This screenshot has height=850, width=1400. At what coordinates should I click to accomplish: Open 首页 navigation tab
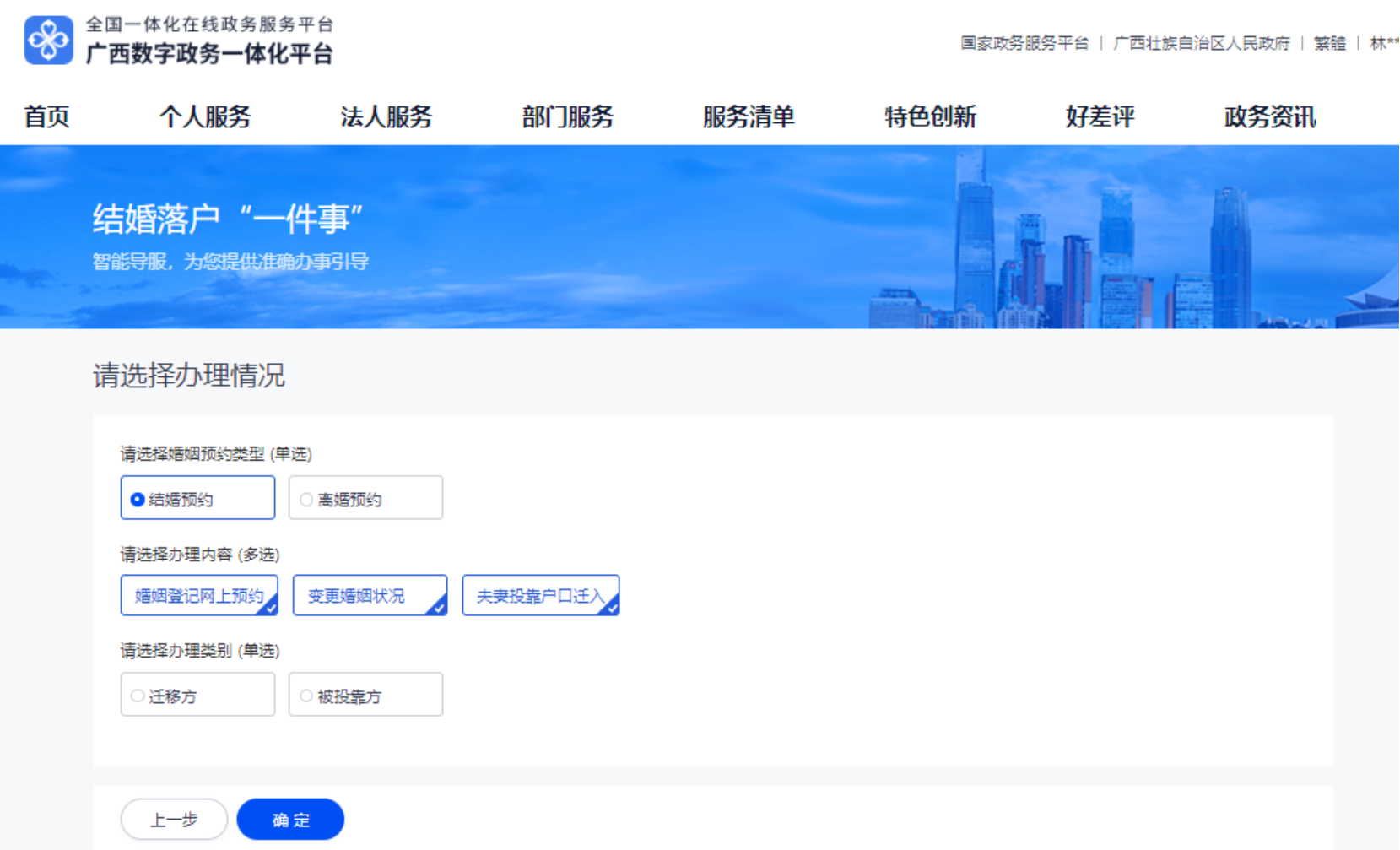point(46,116)
